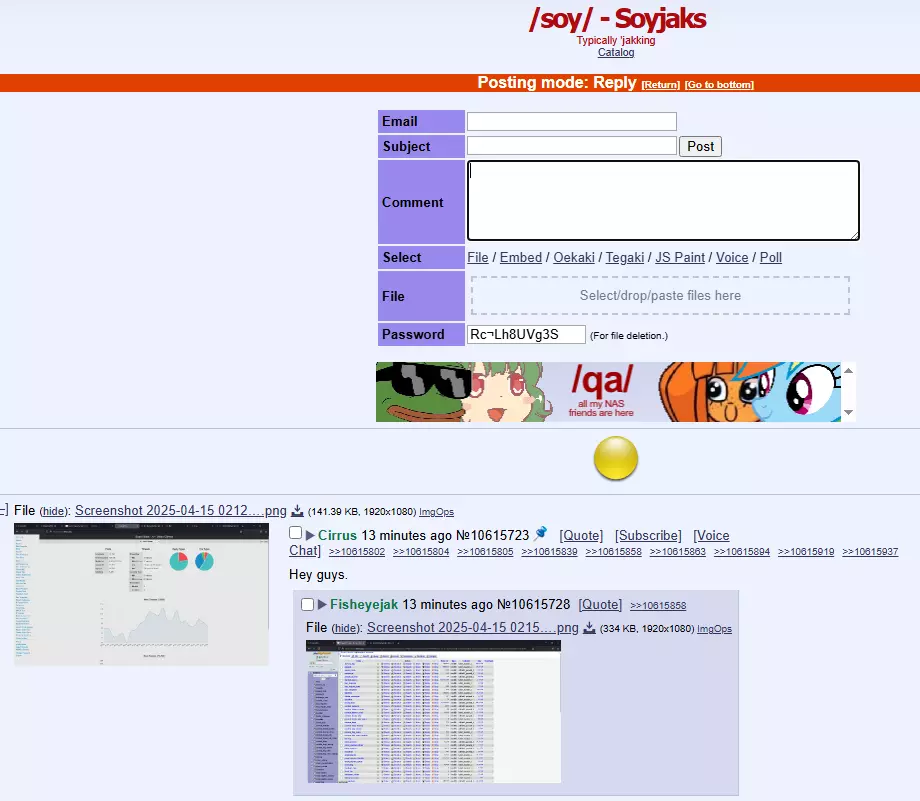This screenshot has width=920, height=801.
Task: Expand post menu triangle beside Fisheyejak
Action: click(322, 605)
